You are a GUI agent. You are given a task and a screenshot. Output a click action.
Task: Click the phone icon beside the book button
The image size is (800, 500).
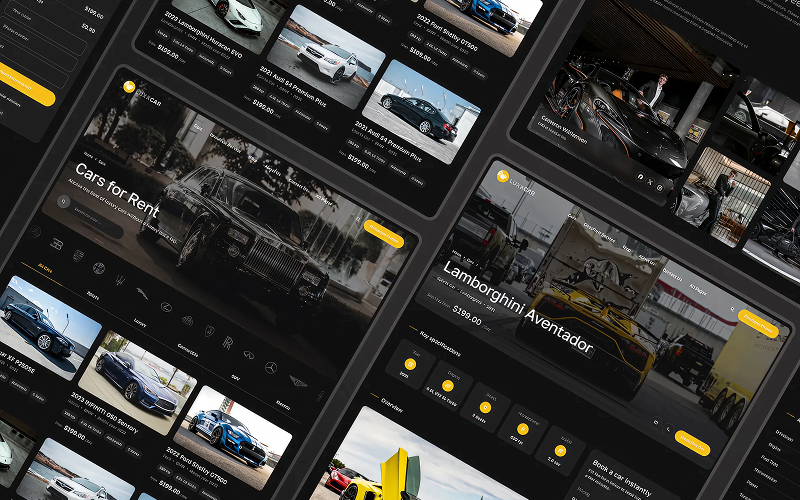coord(668,429)
